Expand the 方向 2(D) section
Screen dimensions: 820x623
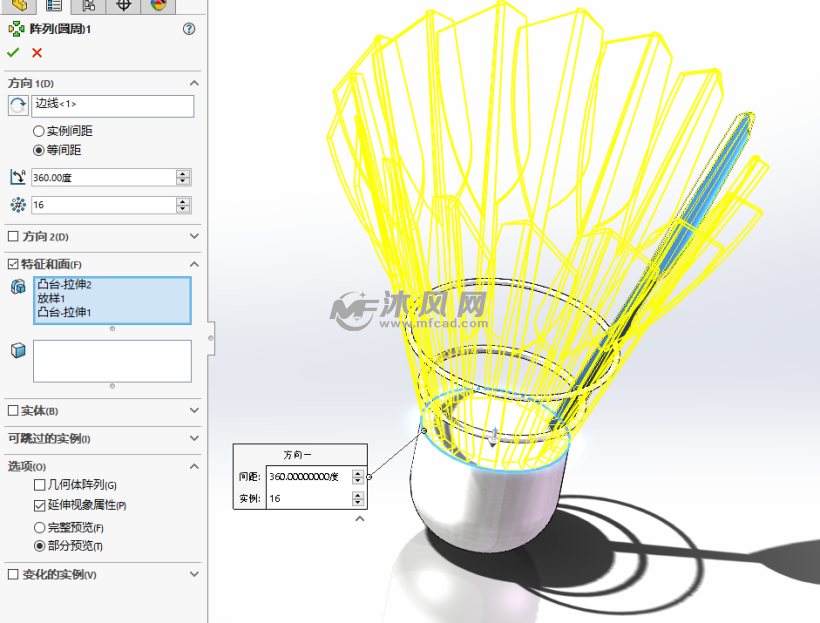[194, 236]
